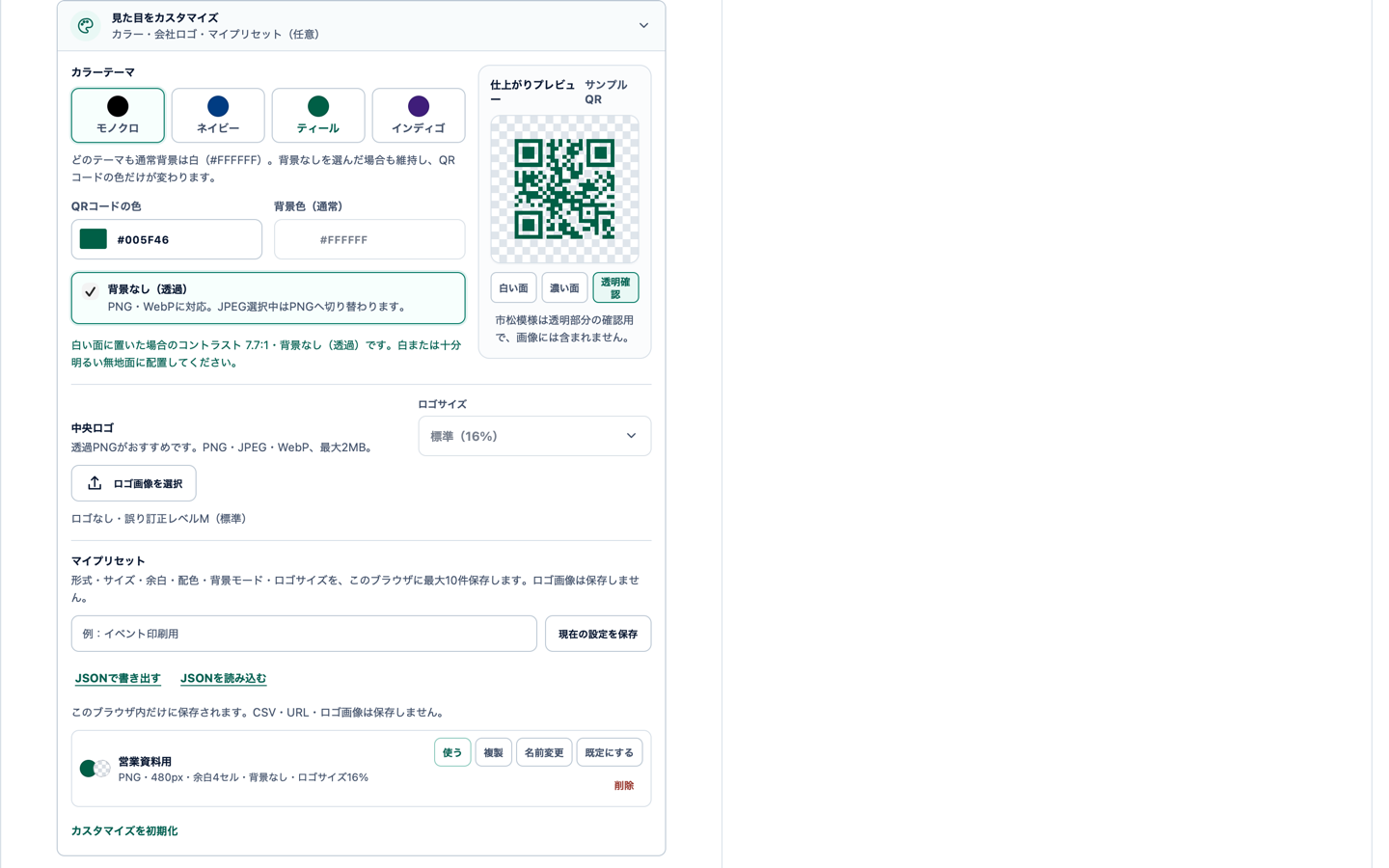This screenshot has height=868, width=1389.
Task: Click the 仕上がりプレビュー heading
Action: pyautogui.click(x=532, y=92)
